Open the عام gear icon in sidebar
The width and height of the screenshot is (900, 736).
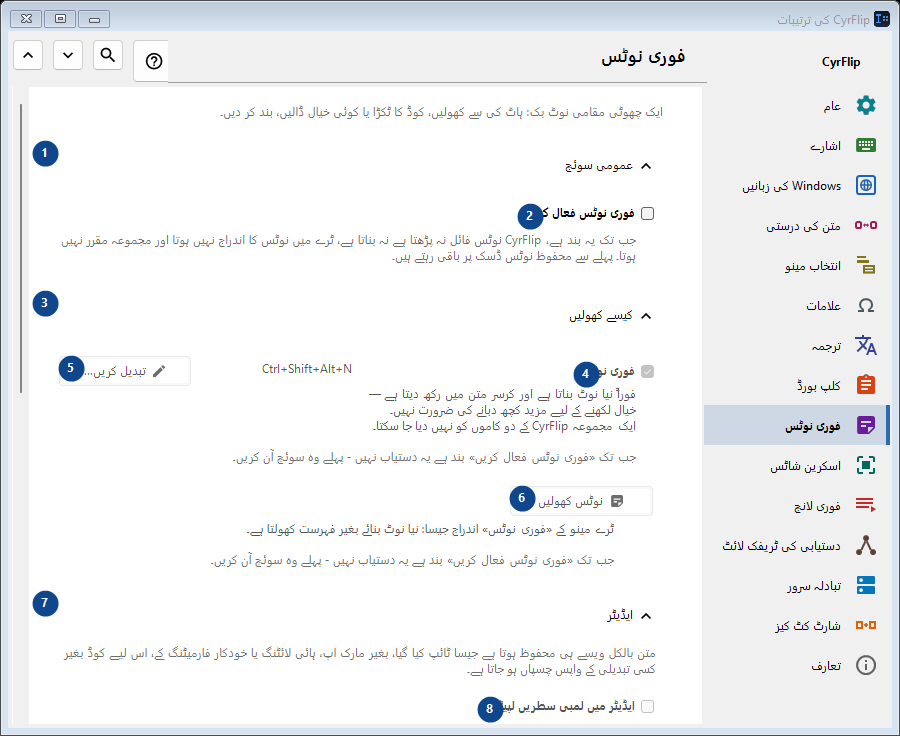click(866, 106)
